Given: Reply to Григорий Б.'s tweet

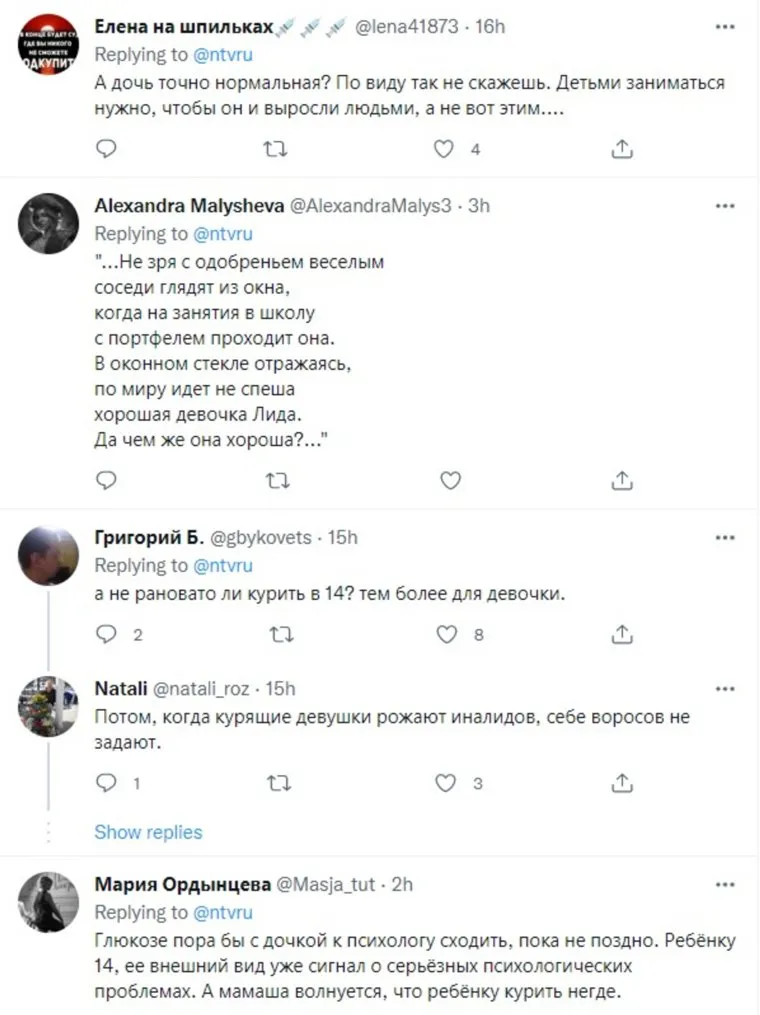Looking at the screenshot, I should (x=106, y=634).
